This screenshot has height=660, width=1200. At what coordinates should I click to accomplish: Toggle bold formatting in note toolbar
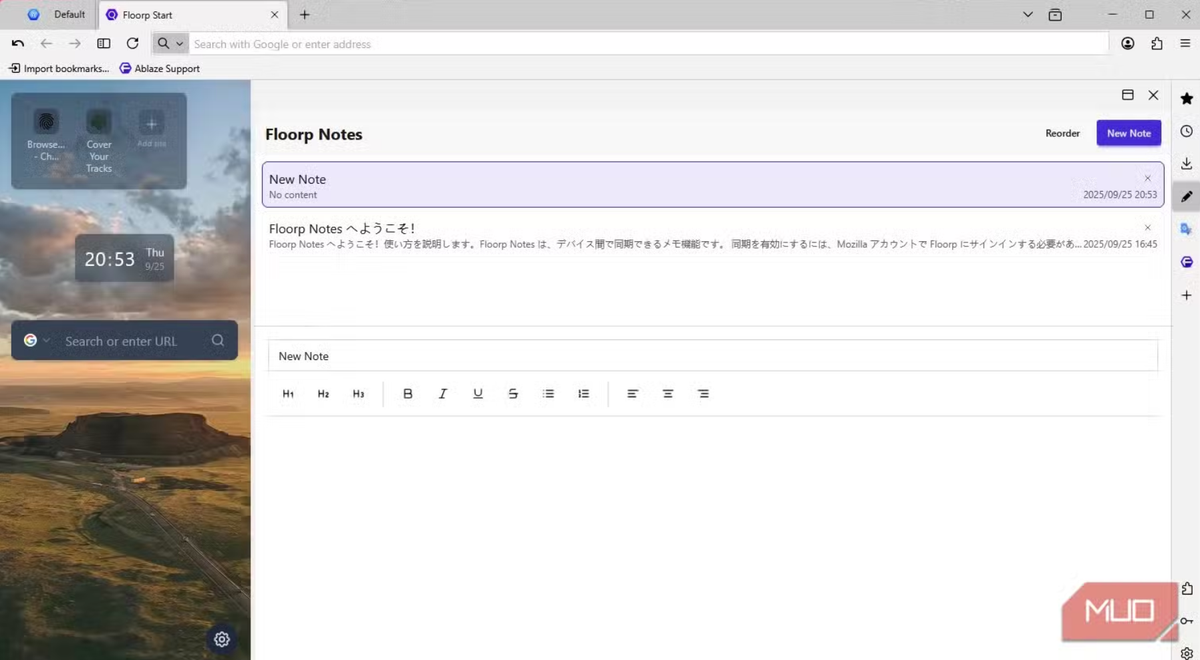click(408, 394)
